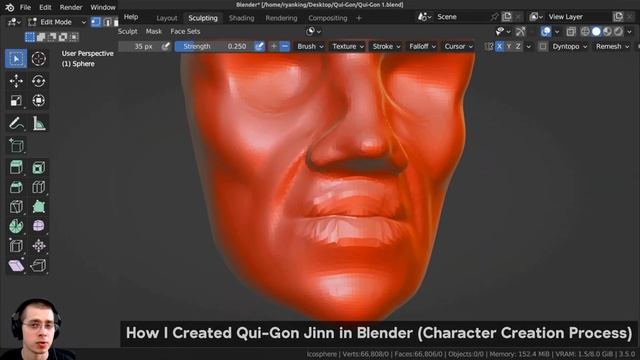
Task: Select the Transform tool
Action: point(38,100)
